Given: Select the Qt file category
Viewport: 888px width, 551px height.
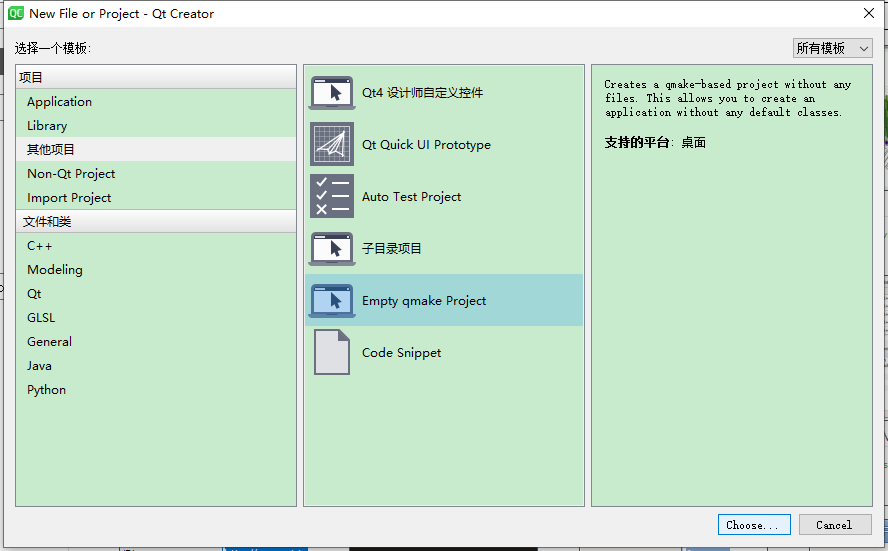Looking at the screenshot, I should pos(156,293).
